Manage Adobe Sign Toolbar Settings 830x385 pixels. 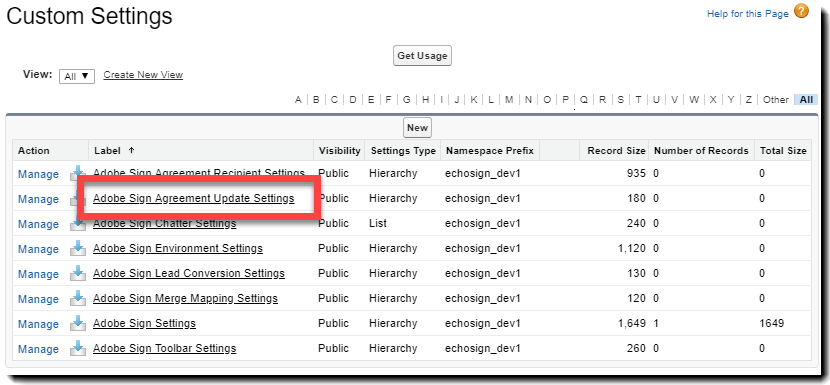pos(38,349)
